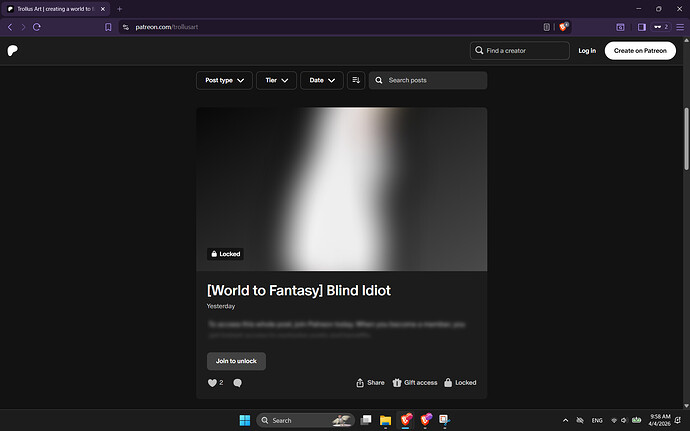
Task: Open the Date filter dropdown
Action: 322,80
